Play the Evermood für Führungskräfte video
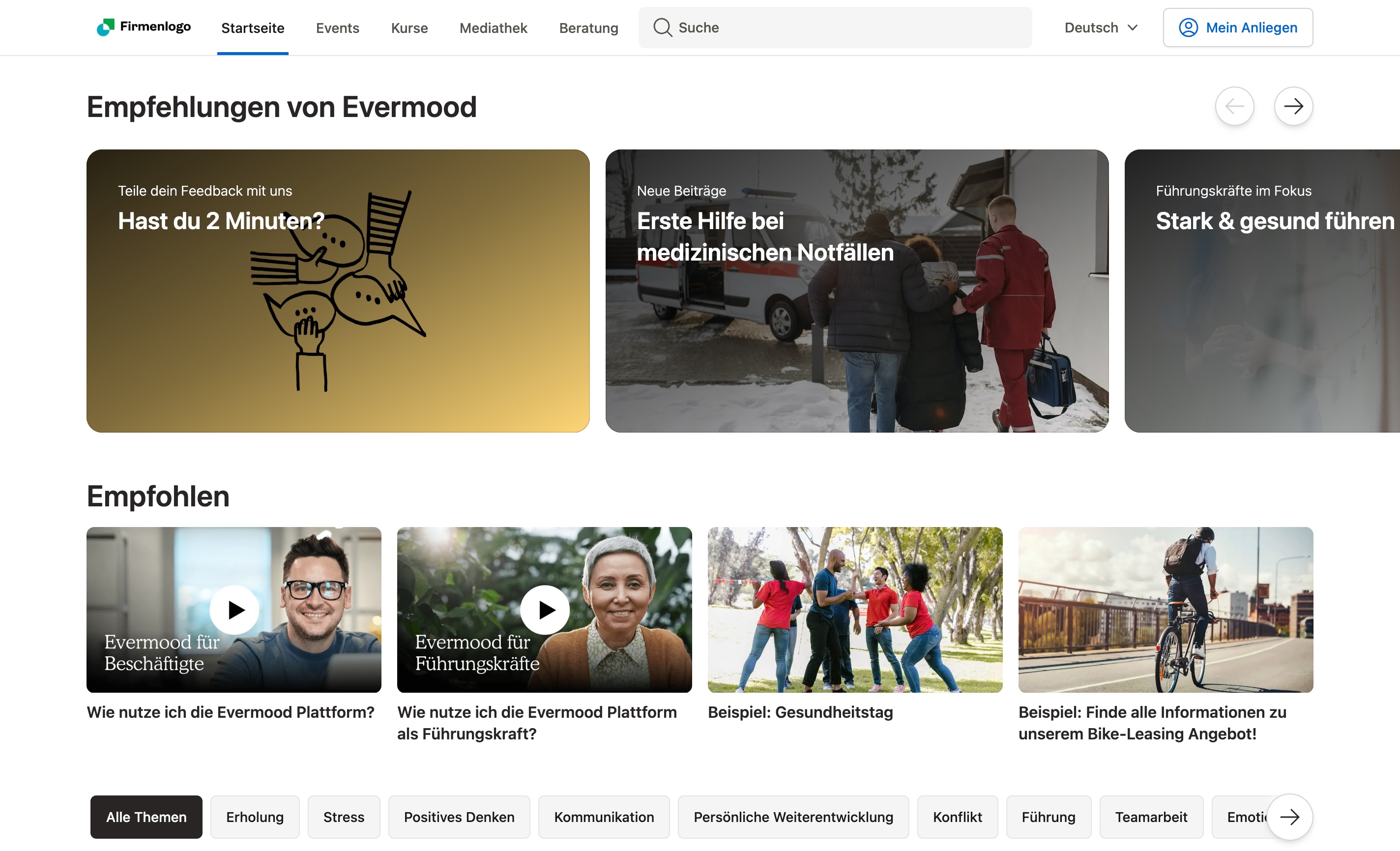The width and height of the screenshot is (1400, 851). [545, 610]
